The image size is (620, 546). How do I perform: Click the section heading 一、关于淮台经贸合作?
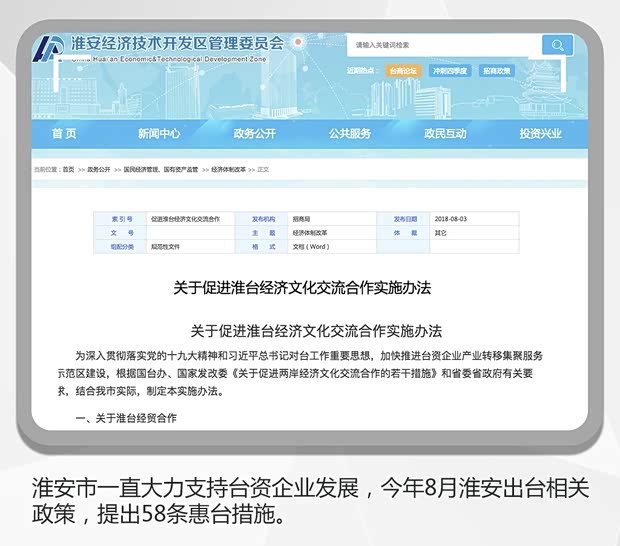point(126,418)
